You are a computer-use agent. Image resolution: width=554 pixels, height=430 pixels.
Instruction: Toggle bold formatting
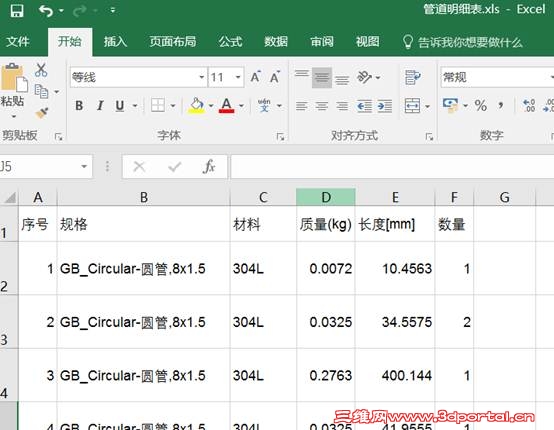[x=79, y=105]
